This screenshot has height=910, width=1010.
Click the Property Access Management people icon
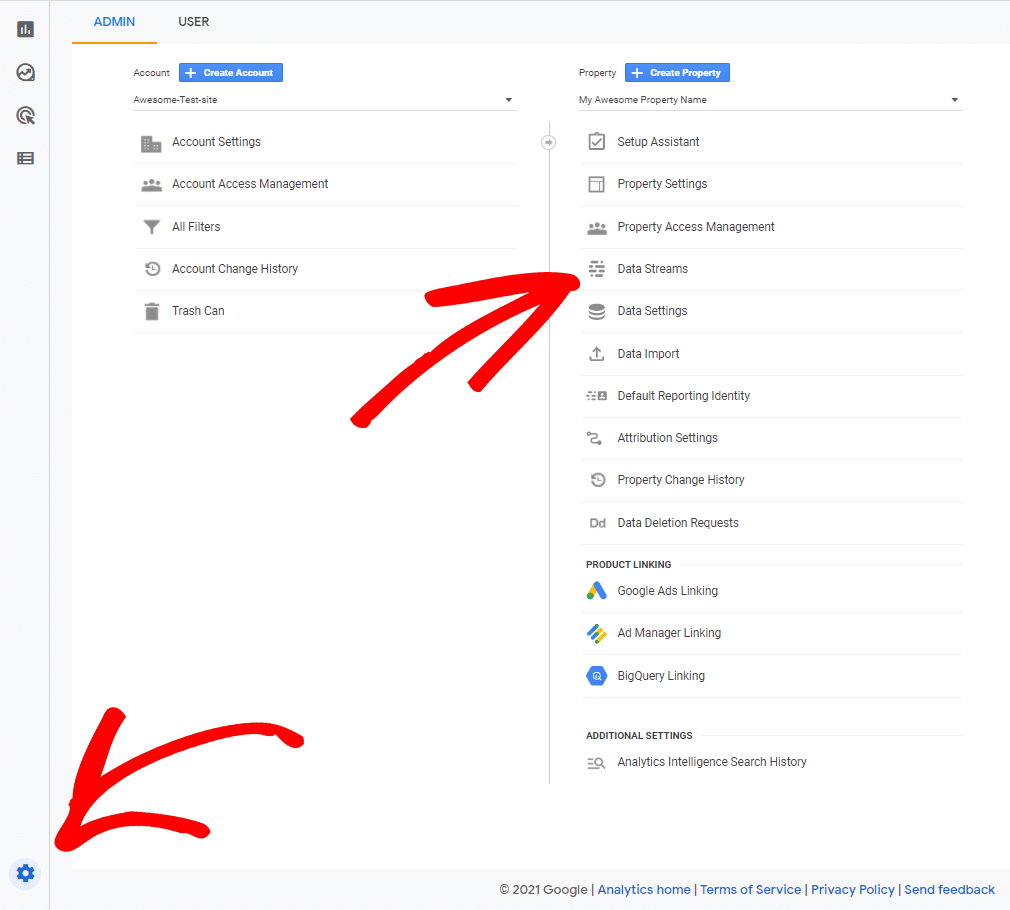[x=597, y=227]
